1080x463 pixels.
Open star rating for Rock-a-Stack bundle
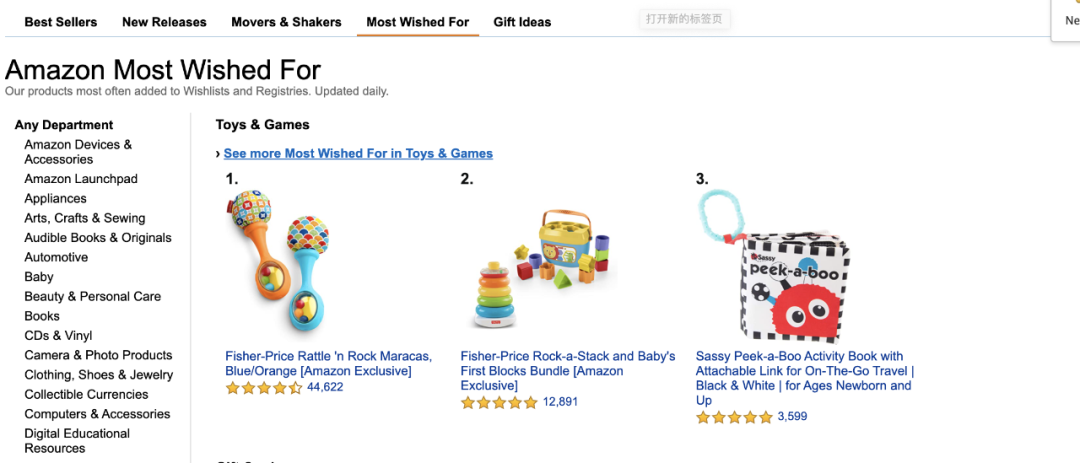pyautogui.click(x=499, y=403)
